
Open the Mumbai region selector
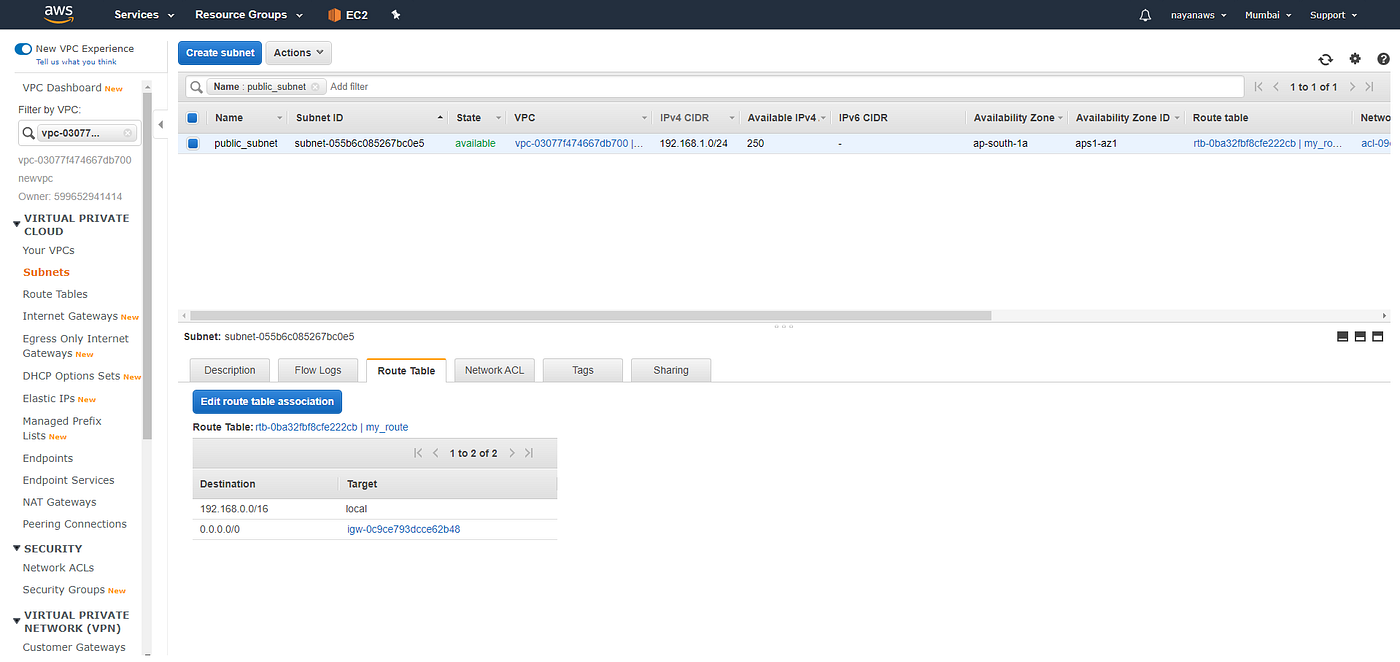tap(1267, 14)
